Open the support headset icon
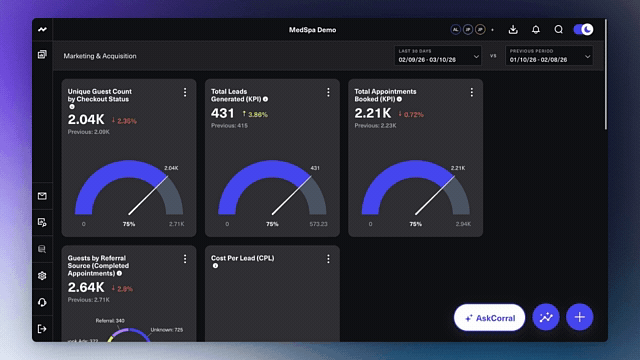The image size is (640, 360). pyautogui.click(x=42, y=302)
